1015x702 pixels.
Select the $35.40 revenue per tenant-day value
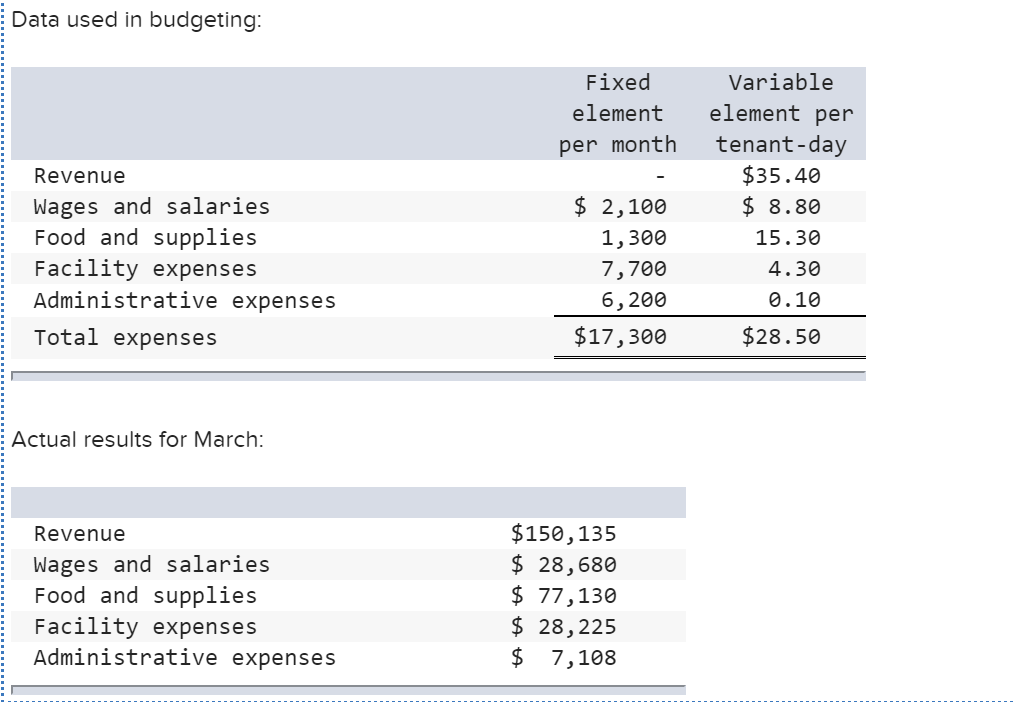(x=786, y=176)
